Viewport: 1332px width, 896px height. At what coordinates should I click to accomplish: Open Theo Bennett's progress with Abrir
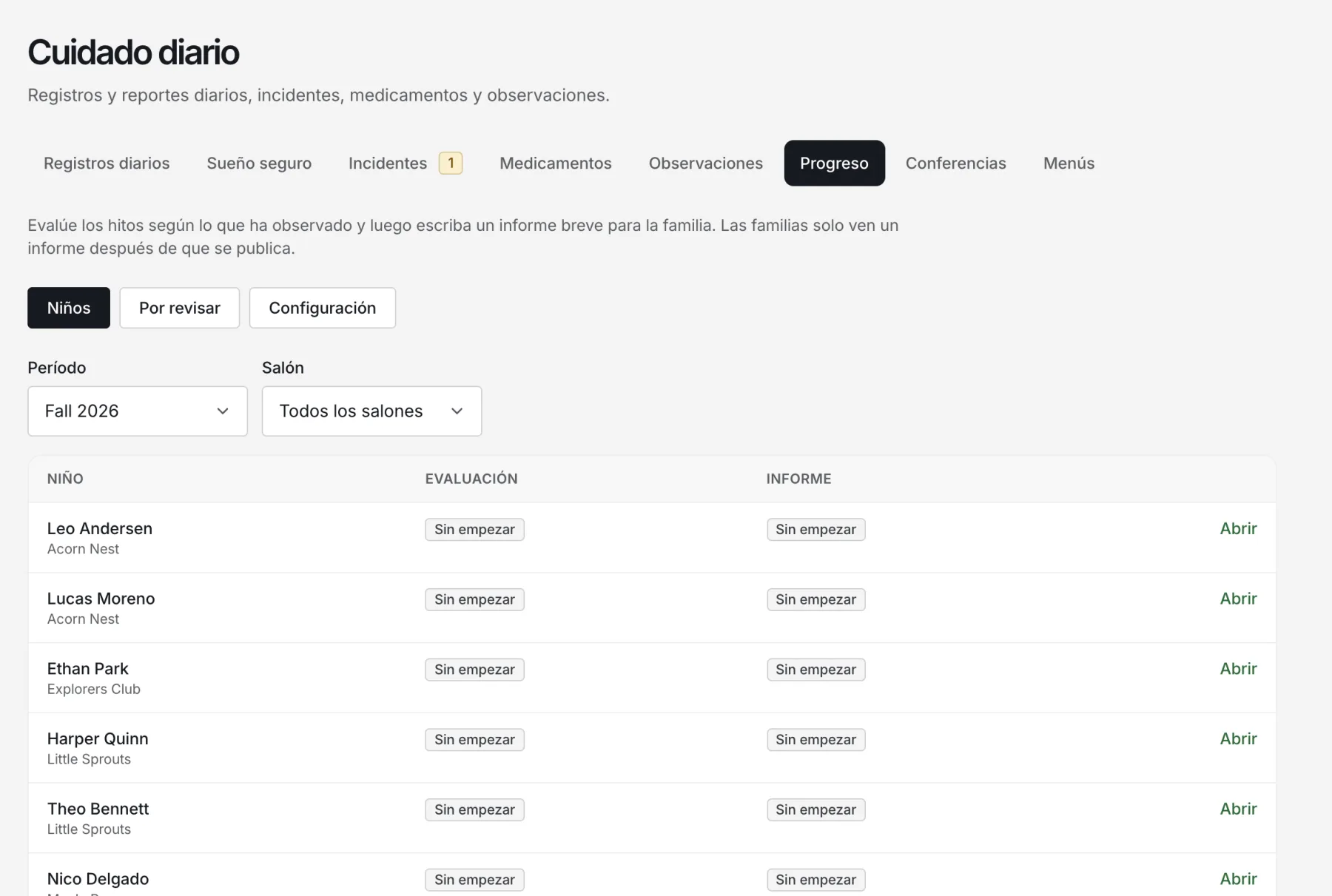tap(1238, 809)
